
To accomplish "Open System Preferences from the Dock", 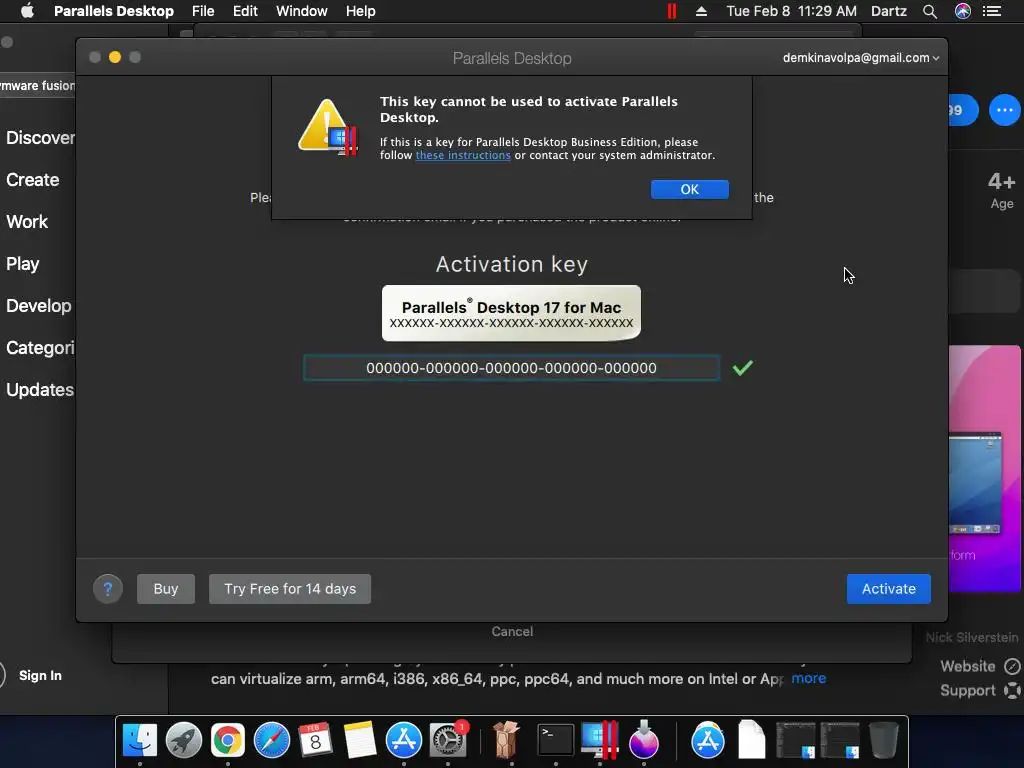I will point(448,741).
